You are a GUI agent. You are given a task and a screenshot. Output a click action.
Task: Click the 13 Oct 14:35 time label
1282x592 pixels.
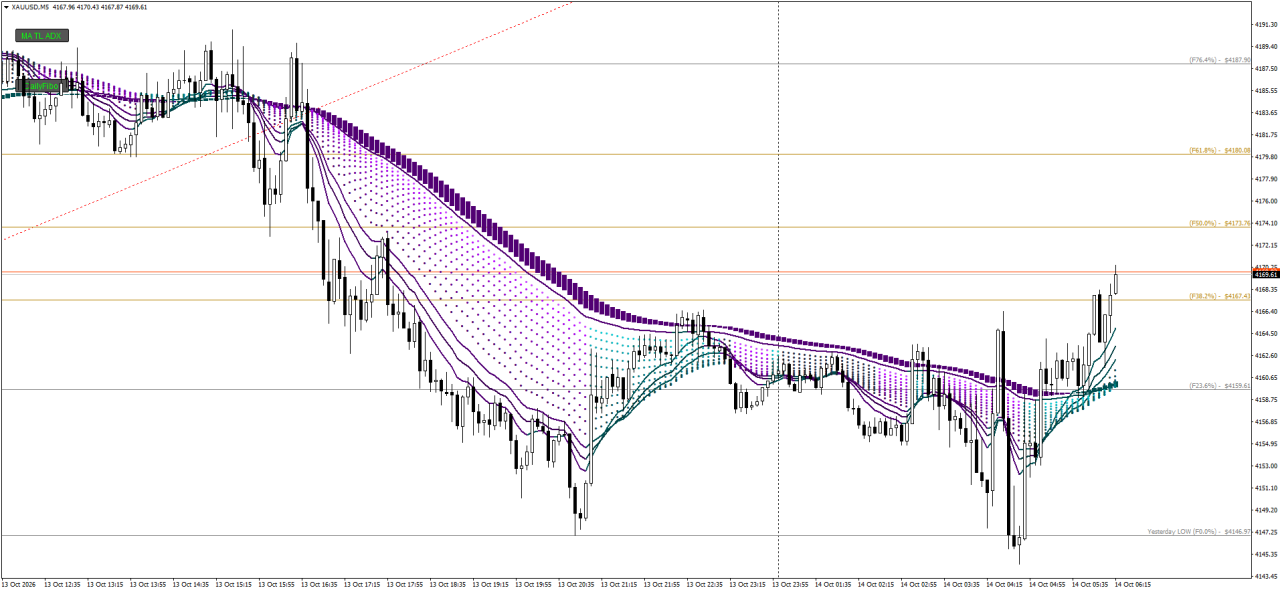click(x=191, y=584)
